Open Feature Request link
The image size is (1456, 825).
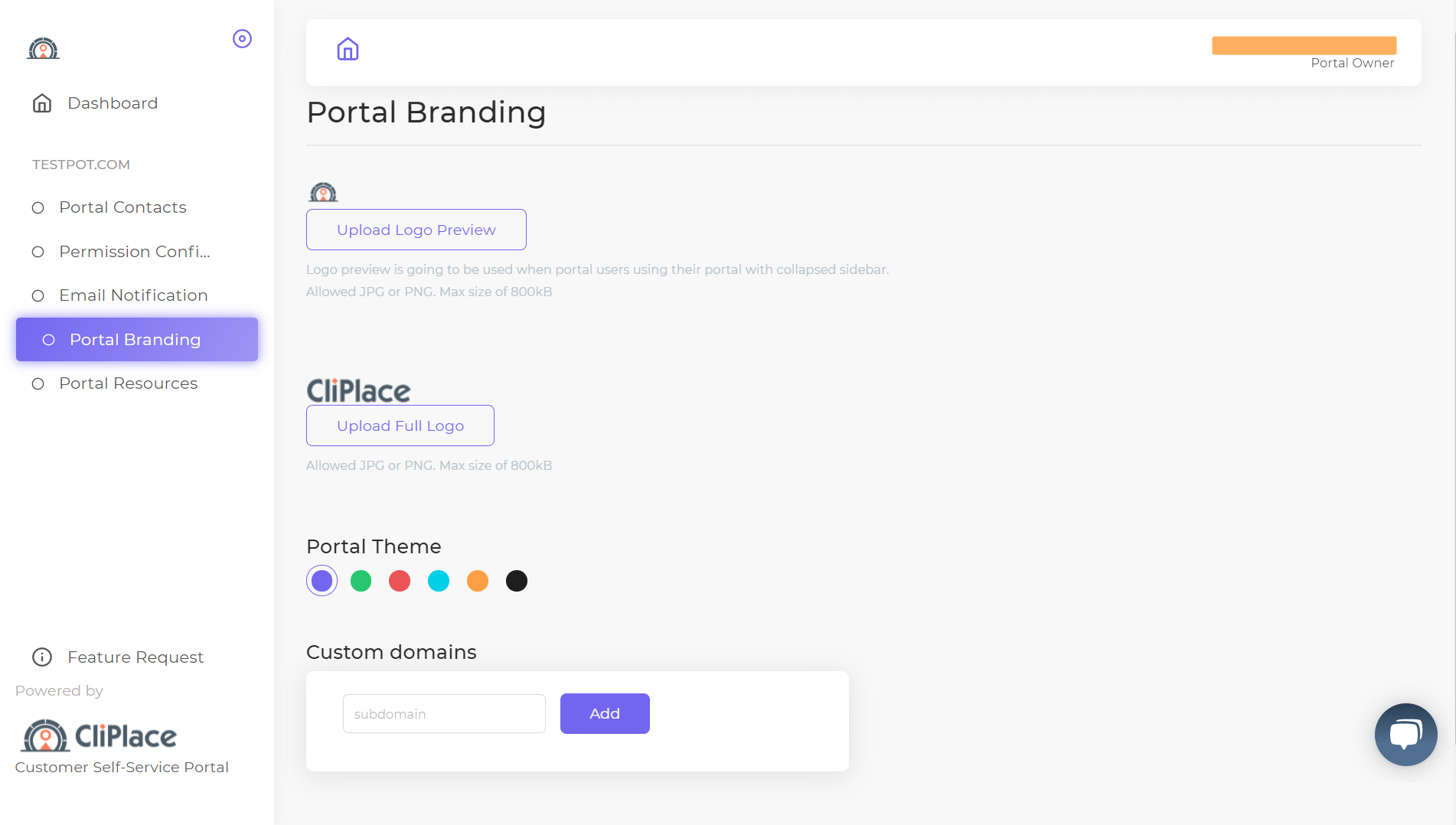[135, 657]
